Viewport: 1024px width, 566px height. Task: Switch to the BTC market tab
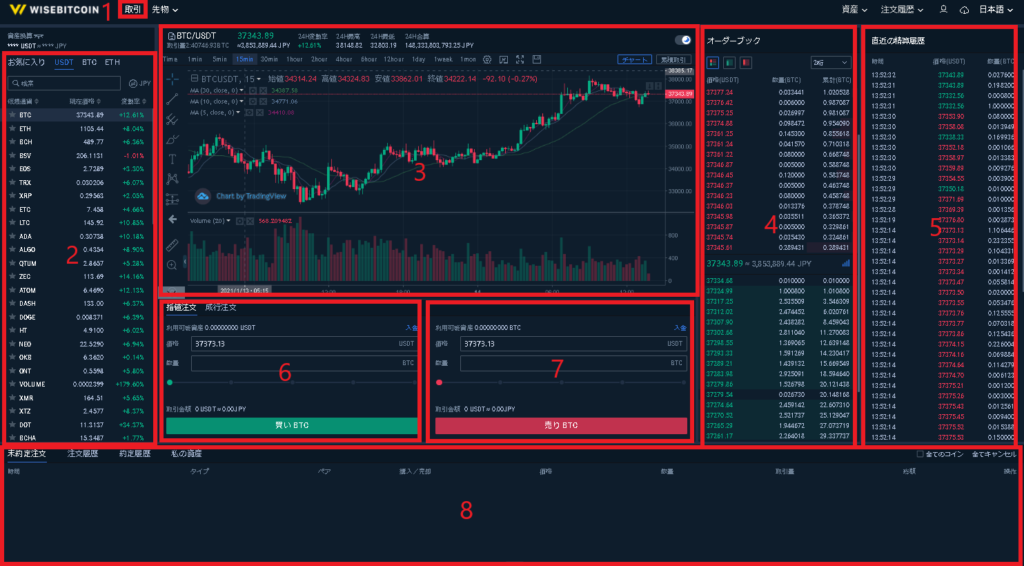[89, 62]
